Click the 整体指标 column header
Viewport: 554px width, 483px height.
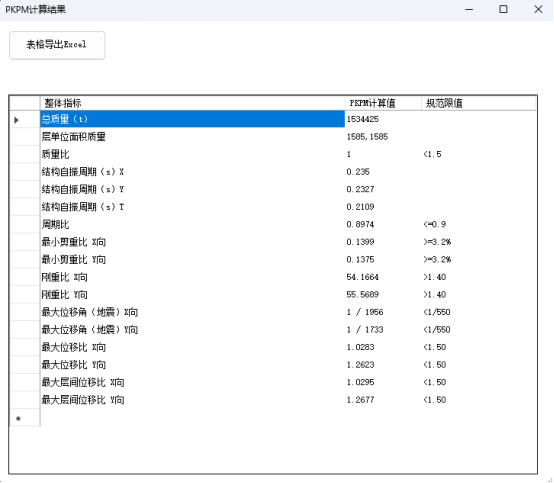(193, 103)
